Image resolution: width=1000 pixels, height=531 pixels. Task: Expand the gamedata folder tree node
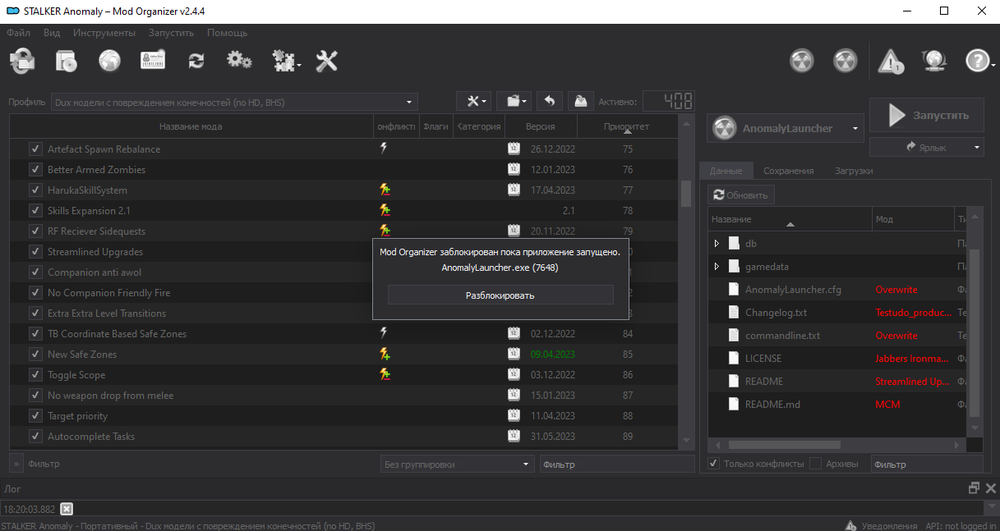point(716,267)
